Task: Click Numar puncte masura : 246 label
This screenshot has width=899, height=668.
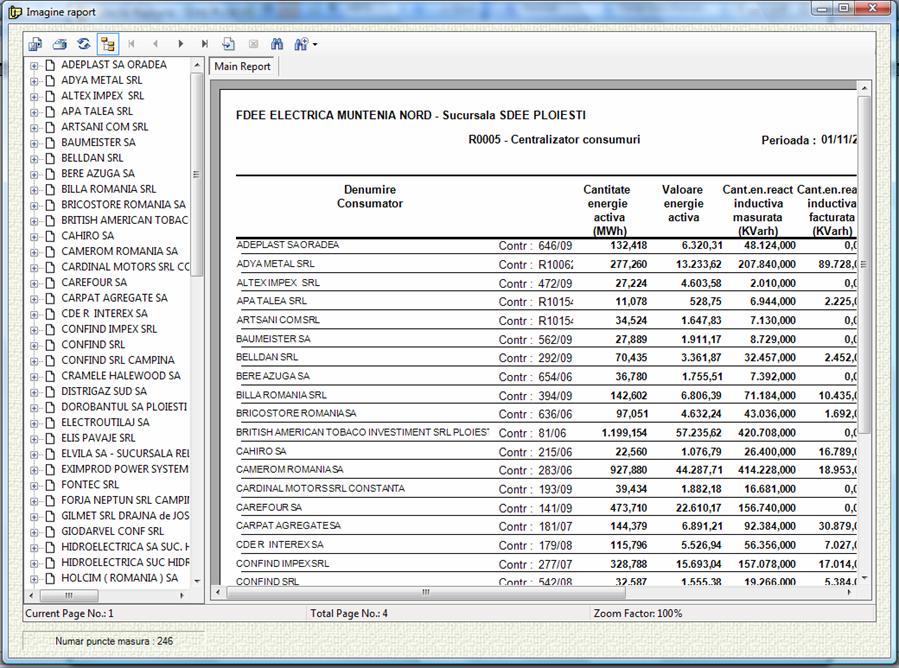Action: (x=114, y=641)
